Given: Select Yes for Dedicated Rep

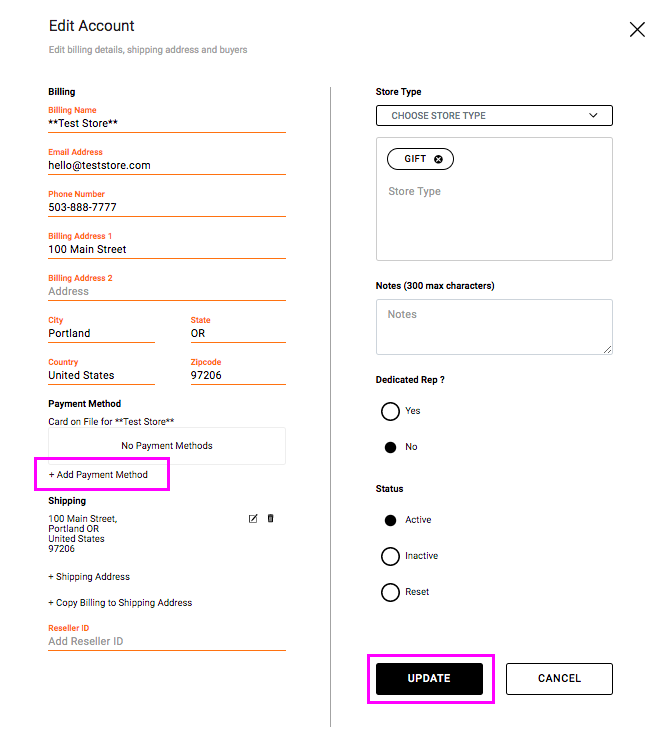Looking at the screenshot, I should 390,411.
